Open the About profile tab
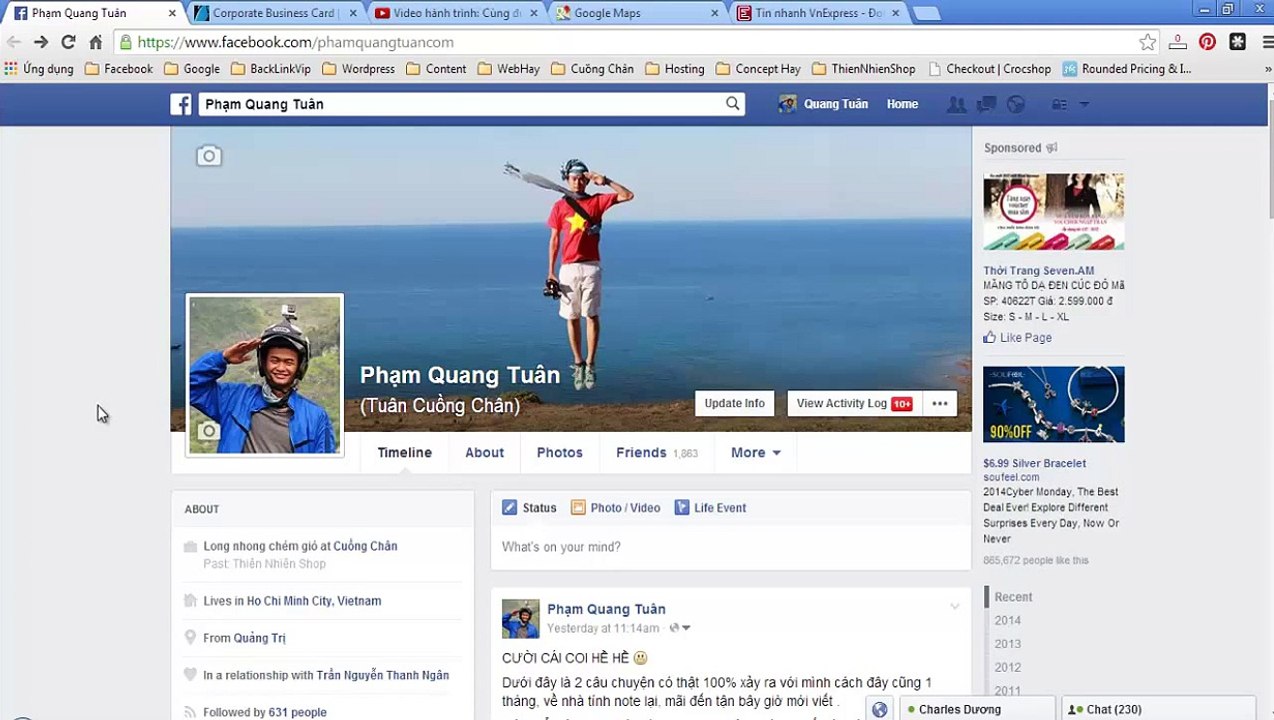The image size is (1274, 720). coord(485,453)
